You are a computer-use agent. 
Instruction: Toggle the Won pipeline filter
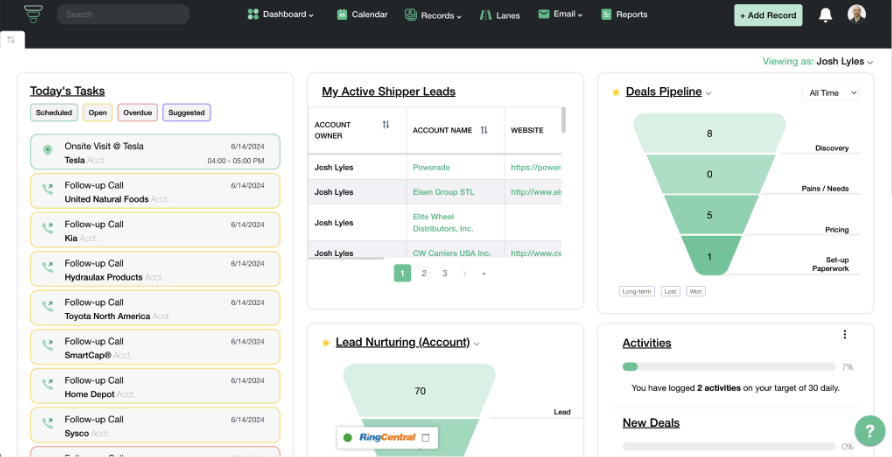click(696, 291)
